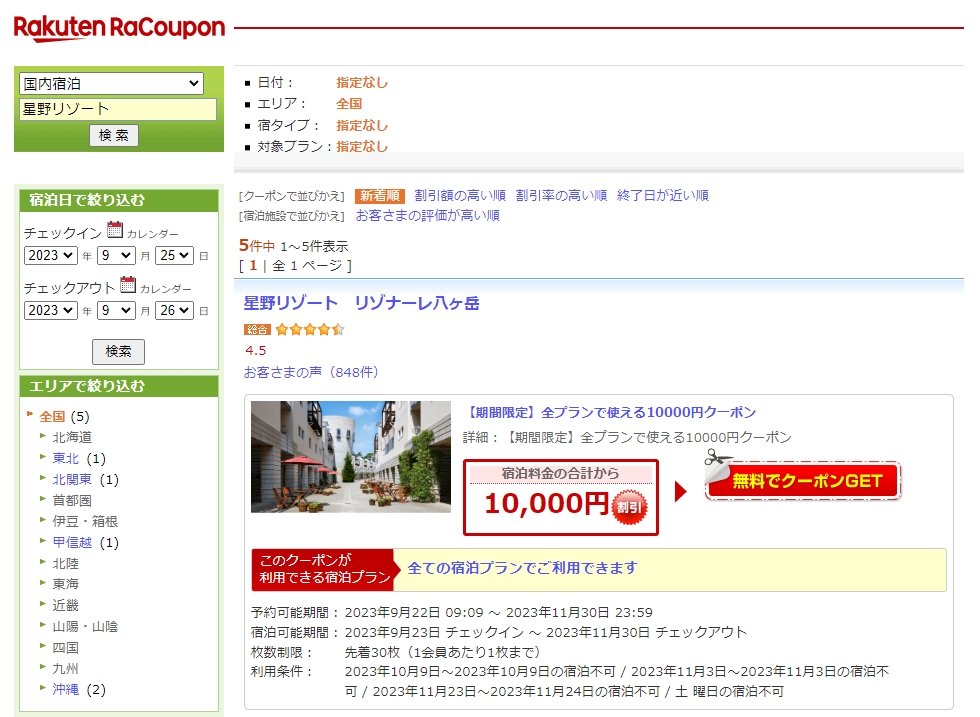Click the 宿タイプ filter value 指定なし
Viewport: 980px width, 717px height.
point(362,125)
